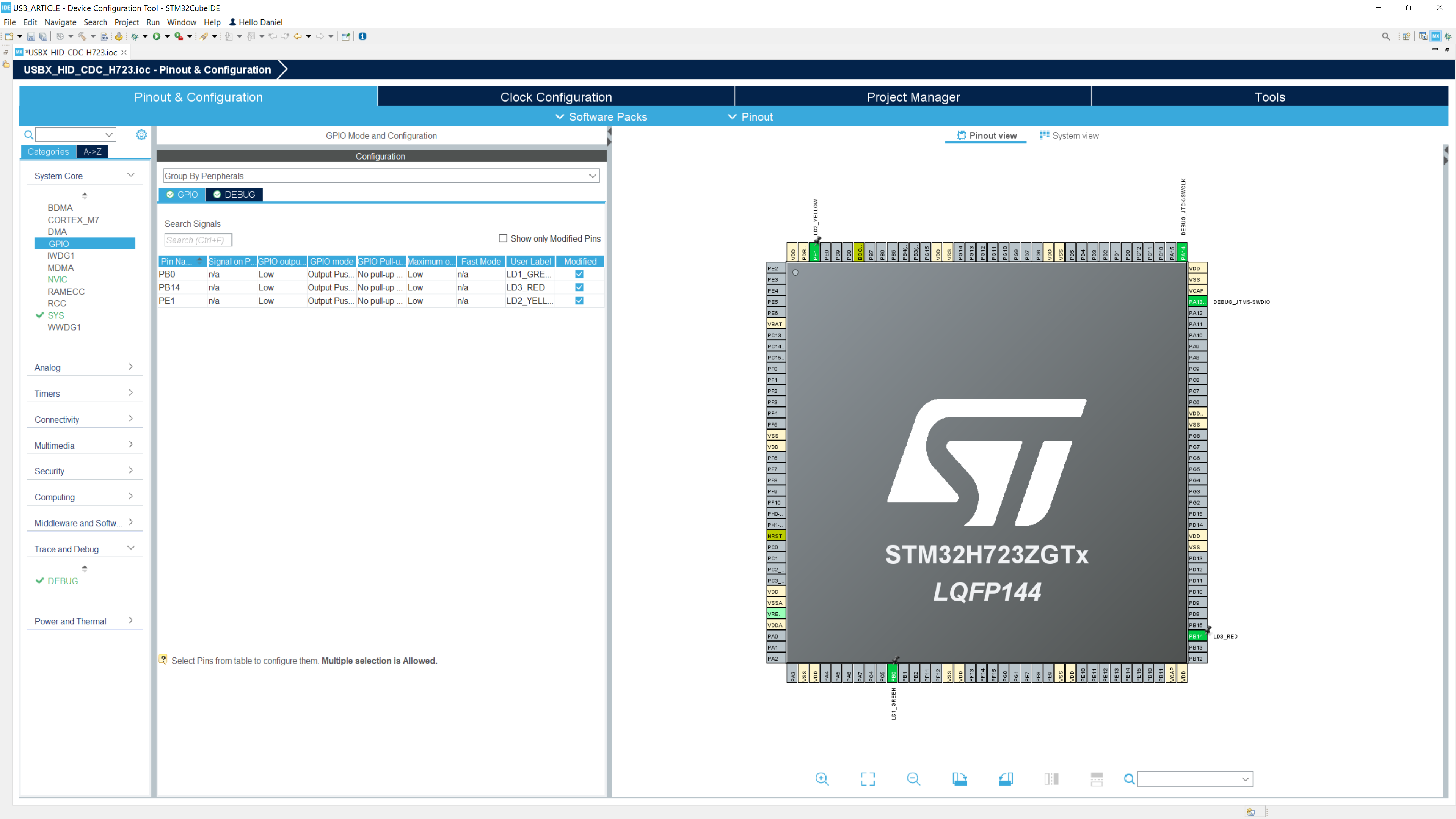Zoom in on the chip pinout view

click(822, 779)
